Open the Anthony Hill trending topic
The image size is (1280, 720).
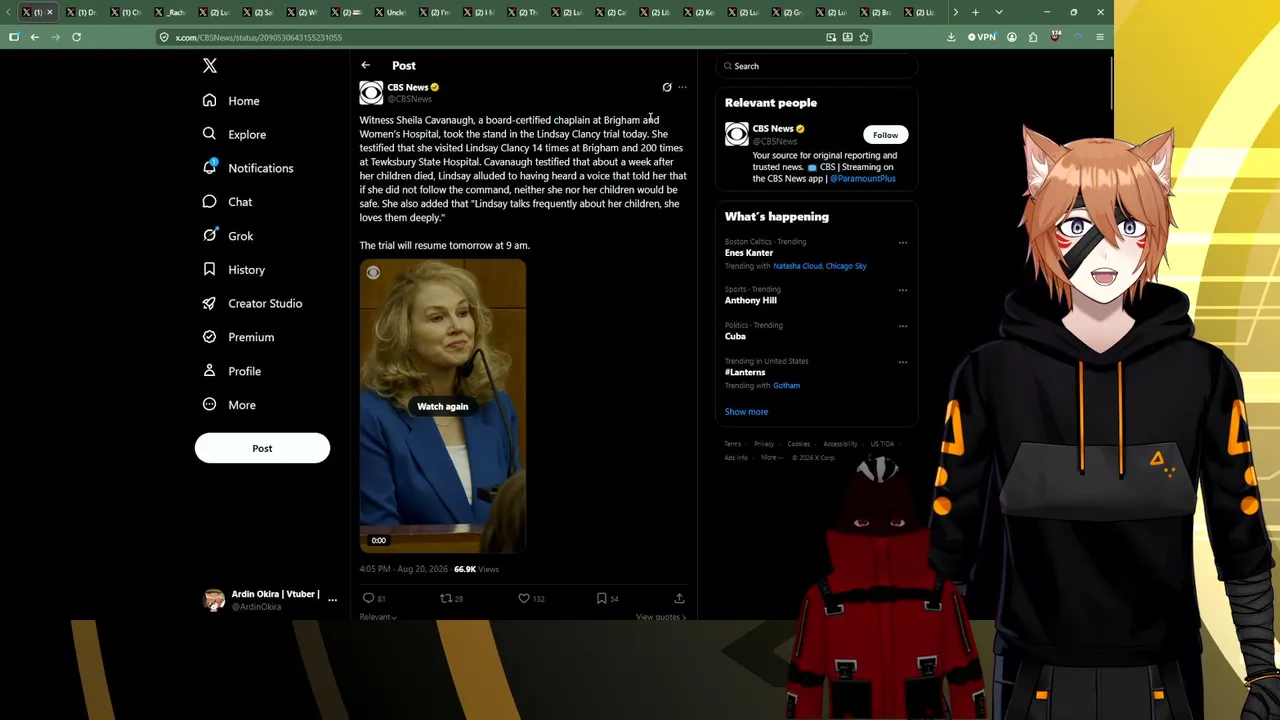pos(751,300)
